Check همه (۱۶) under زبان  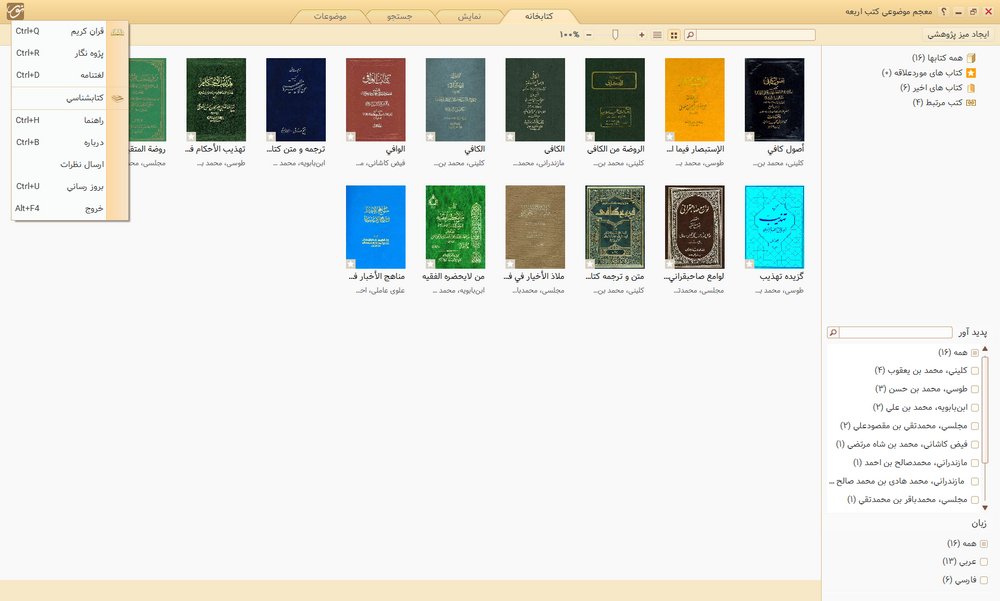click(983, 544)
